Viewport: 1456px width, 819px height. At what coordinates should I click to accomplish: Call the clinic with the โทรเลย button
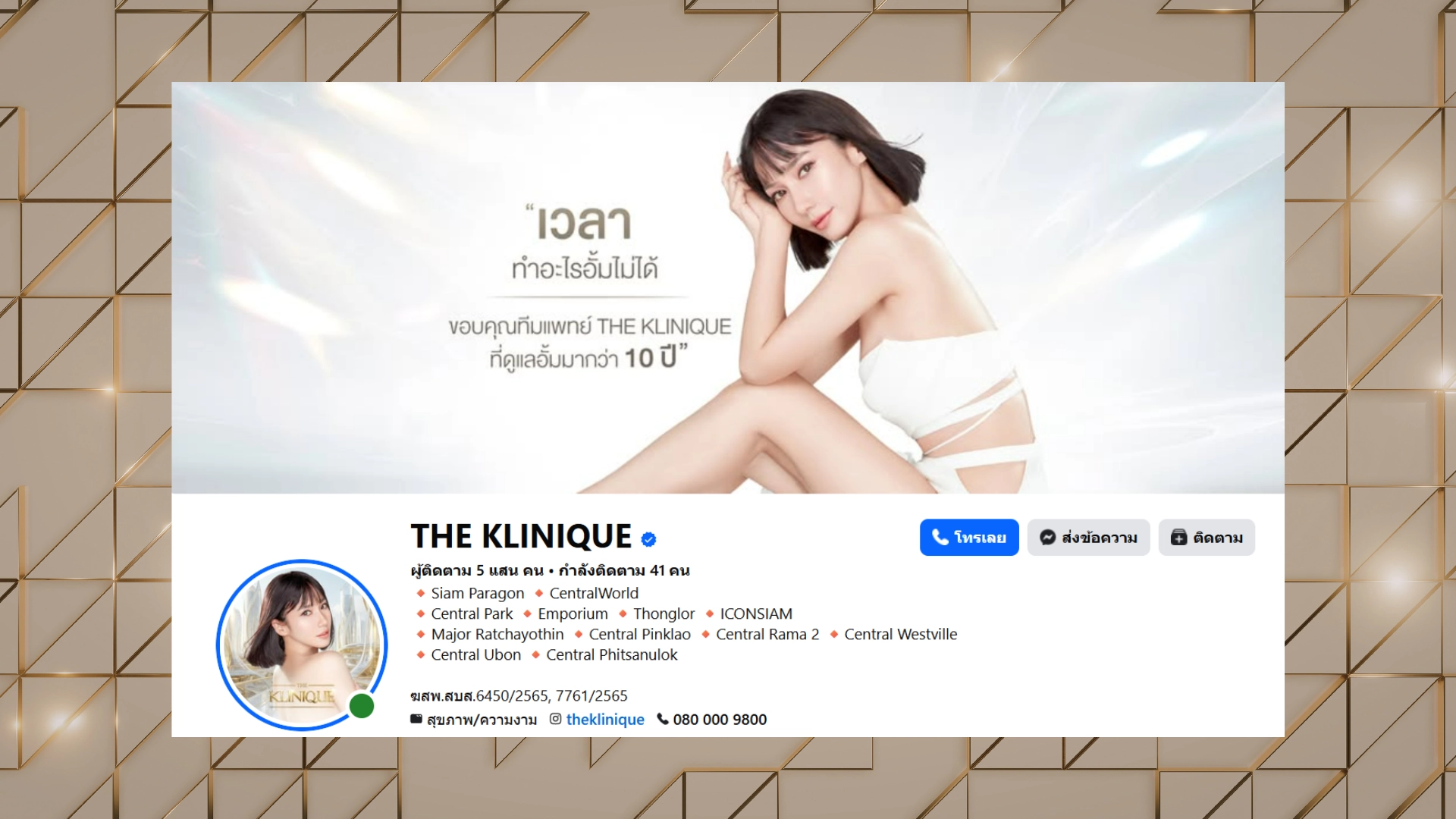point(969,537)
